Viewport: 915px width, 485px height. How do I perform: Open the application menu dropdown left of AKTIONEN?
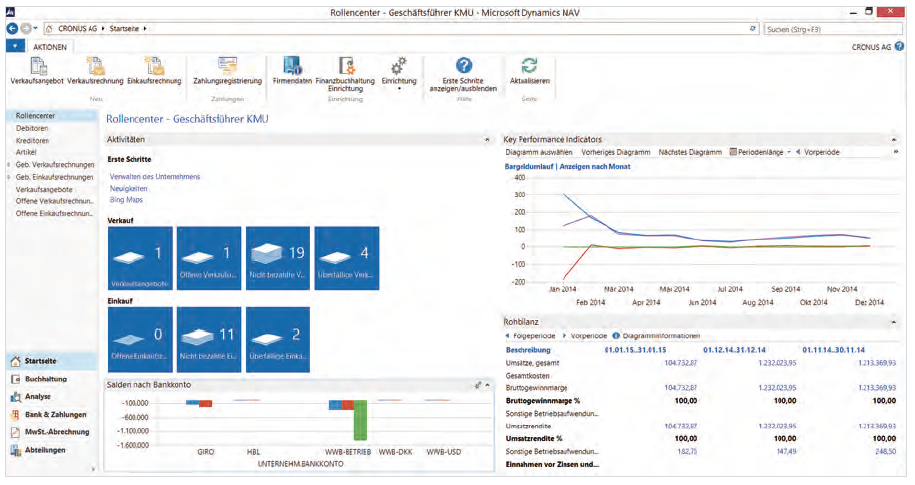click(x=15, y=47)
